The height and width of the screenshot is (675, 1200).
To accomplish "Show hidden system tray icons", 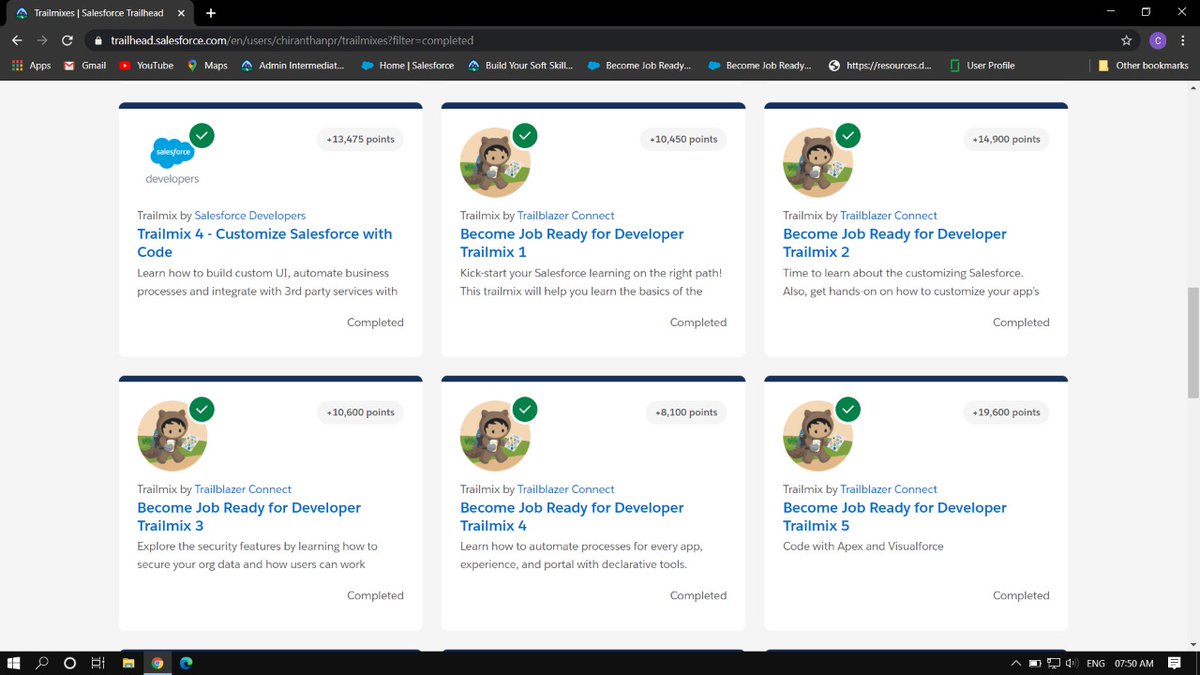I will tap(1016, 663).
